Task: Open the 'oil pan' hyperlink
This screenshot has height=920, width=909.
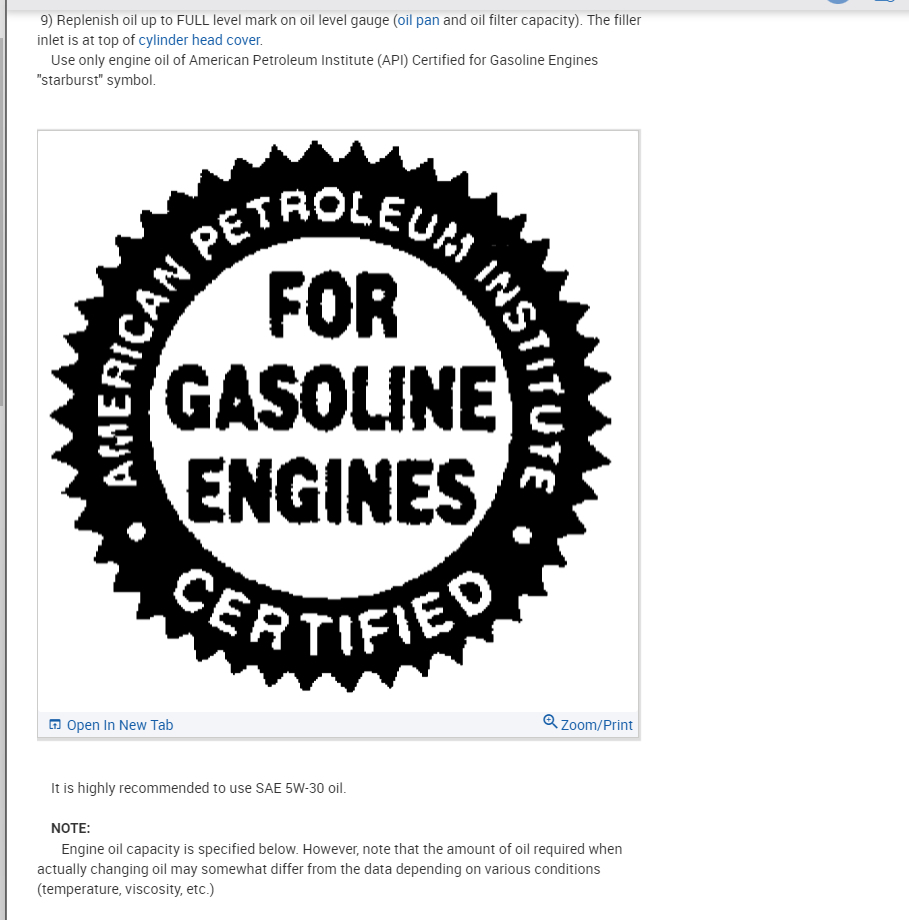Action: click(418, 21)
